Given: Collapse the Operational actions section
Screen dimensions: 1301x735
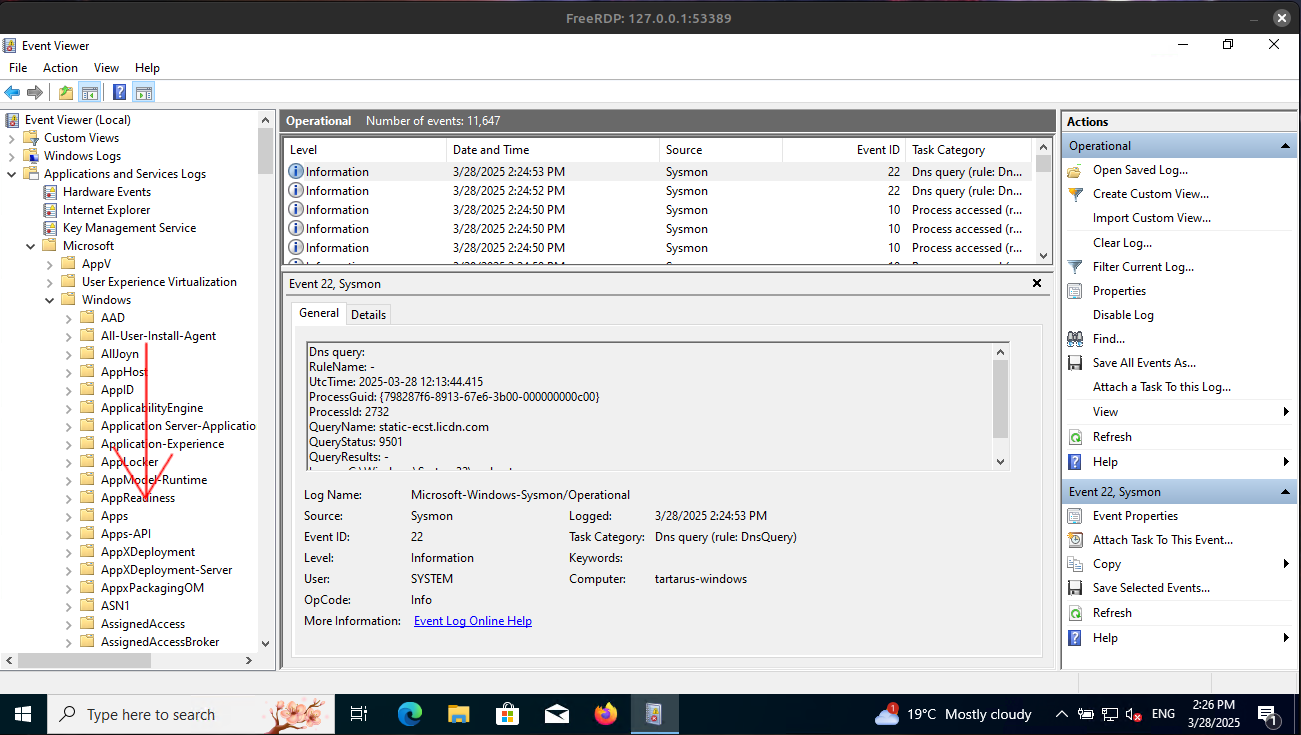Looking at the screenshot, I should click(x=1286, y=146).
